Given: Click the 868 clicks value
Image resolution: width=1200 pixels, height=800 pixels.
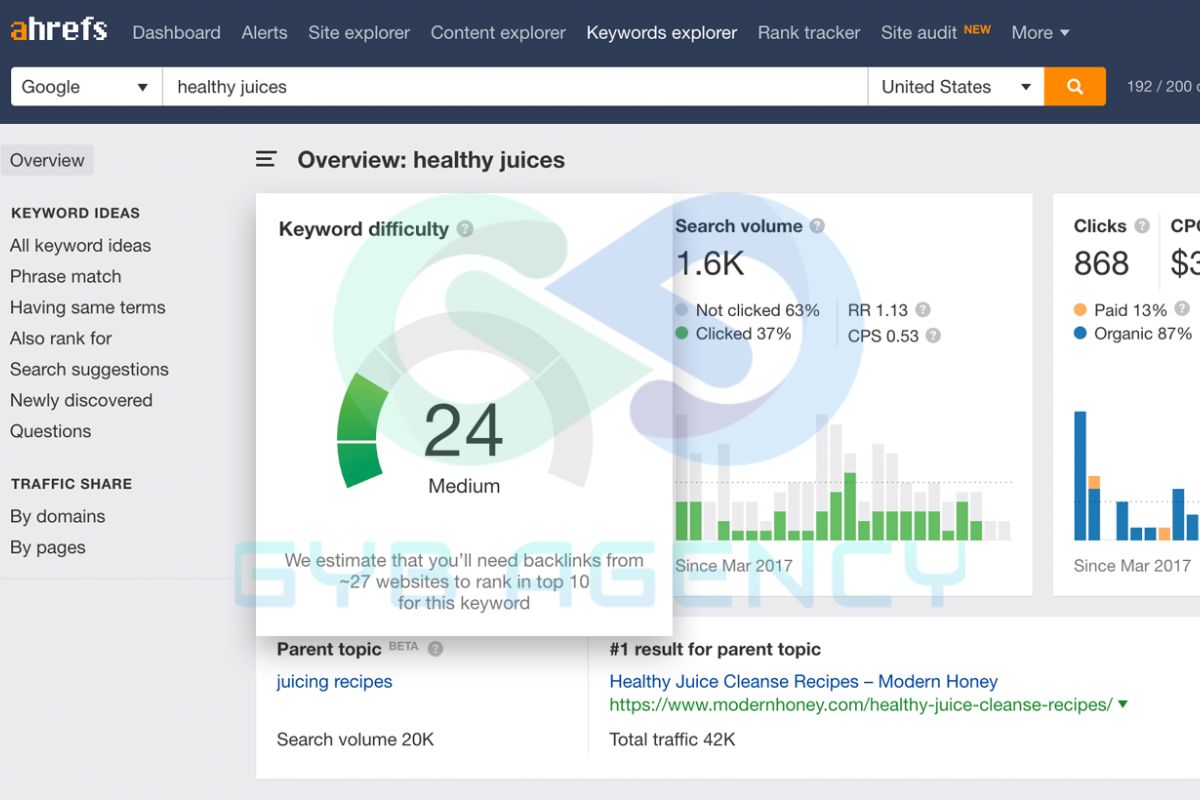Looking at the screenshot, I should click(1101, 263).
